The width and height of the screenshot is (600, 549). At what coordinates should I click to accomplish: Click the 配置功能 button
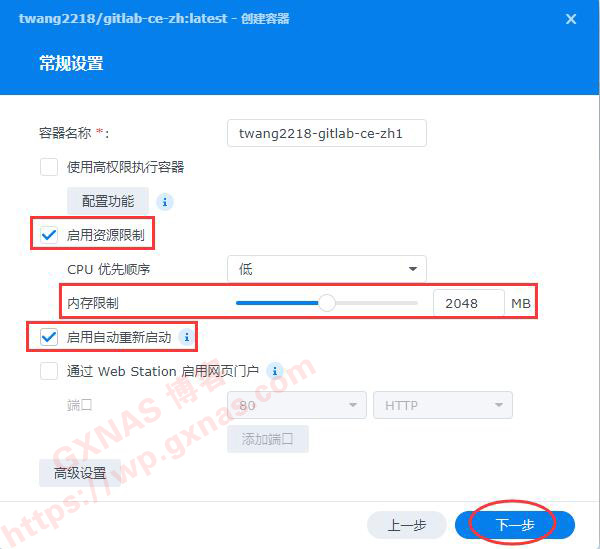click(108, 201)
